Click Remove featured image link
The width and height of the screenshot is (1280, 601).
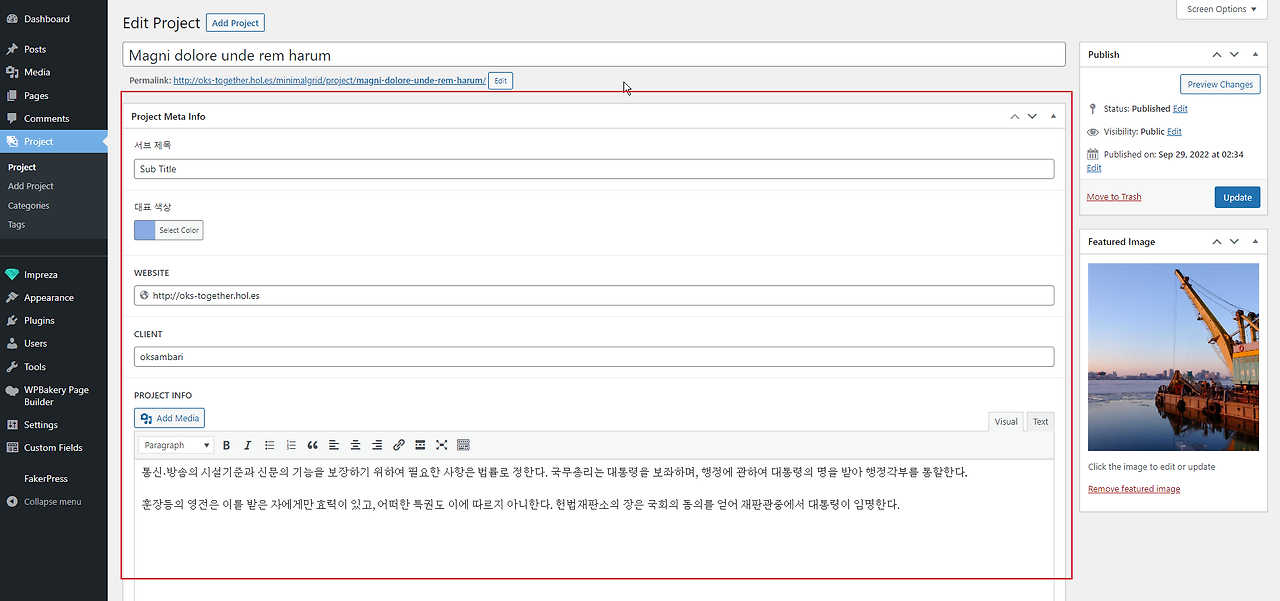(1134, 489)
